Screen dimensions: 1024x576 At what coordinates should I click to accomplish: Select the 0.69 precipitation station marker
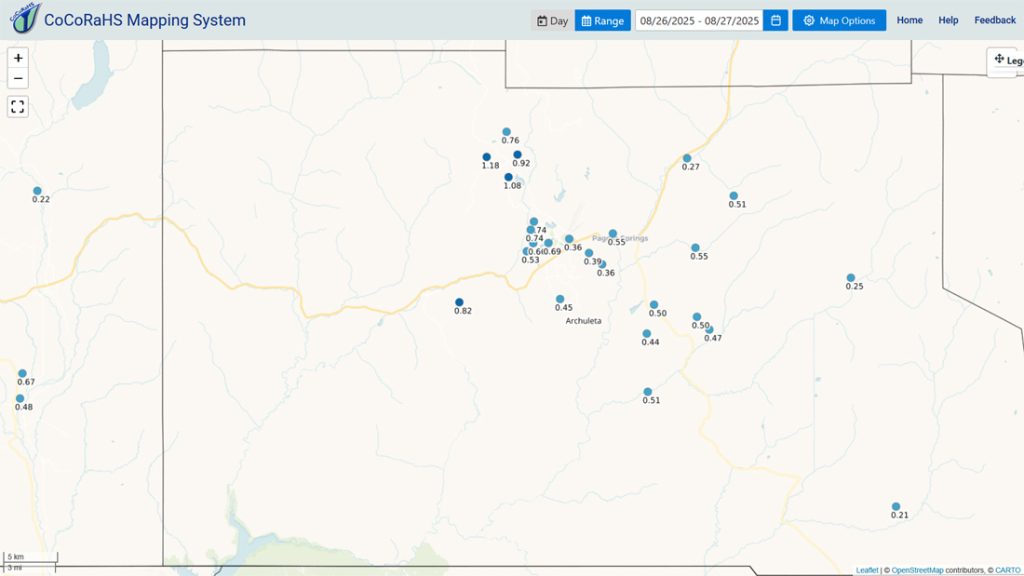549,243
